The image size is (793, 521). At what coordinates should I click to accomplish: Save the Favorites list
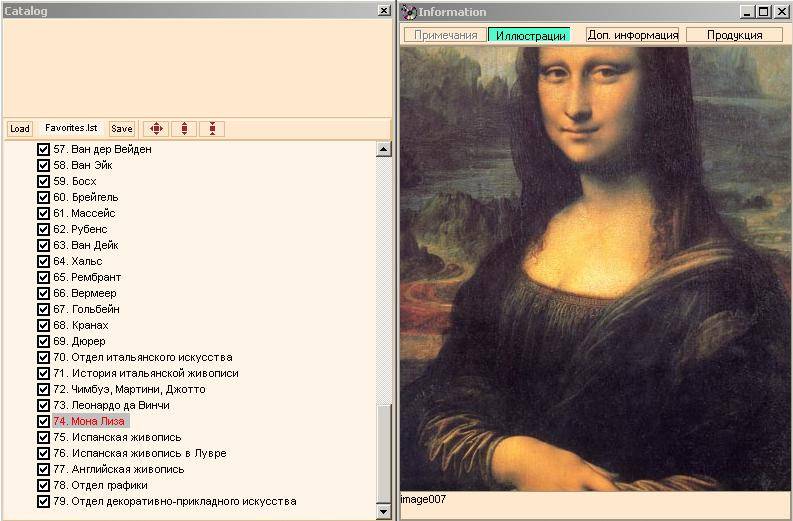click(x=122, y=128)
